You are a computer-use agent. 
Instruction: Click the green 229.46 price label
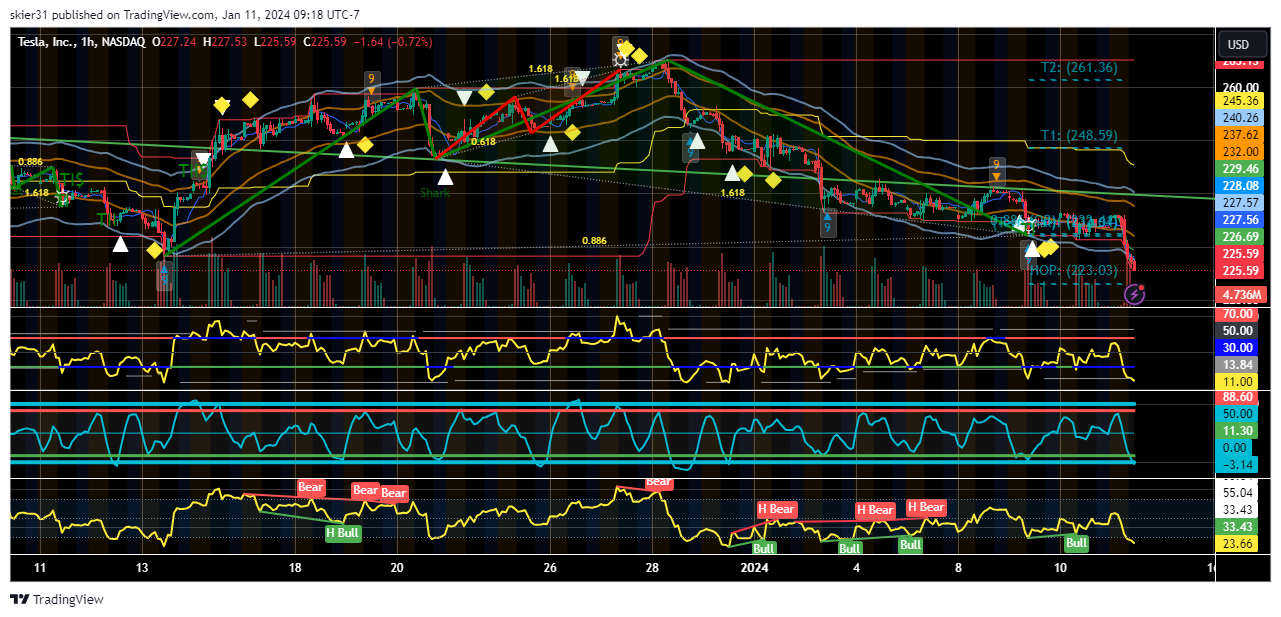pos(1240,169)
